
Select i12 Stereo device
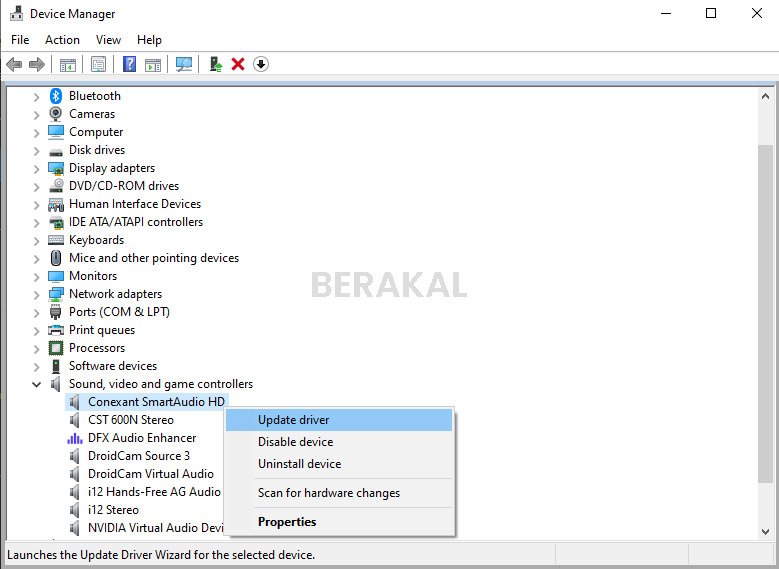pyautogui.click(x=113, y=510)
